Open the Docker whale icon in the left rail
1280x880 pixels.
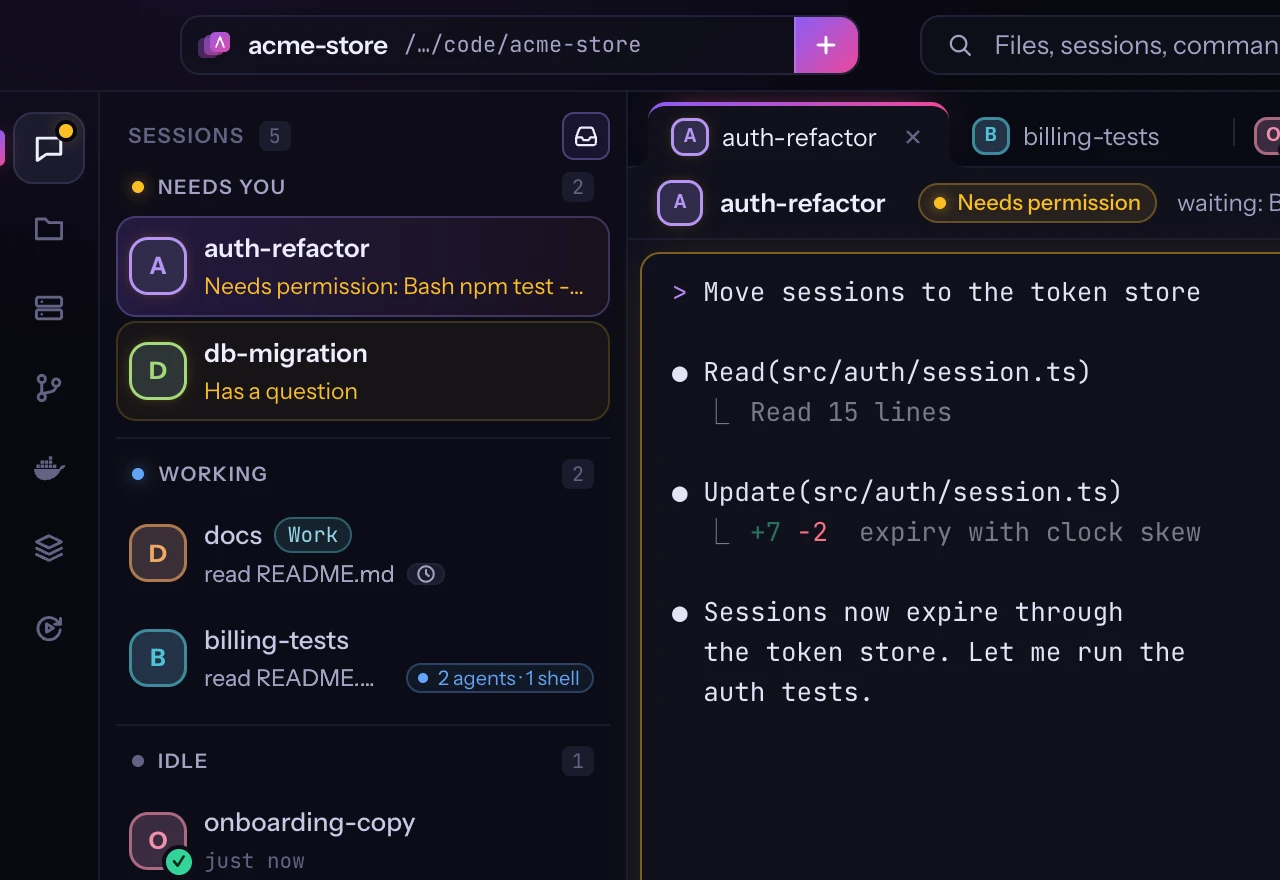(49, 468)
